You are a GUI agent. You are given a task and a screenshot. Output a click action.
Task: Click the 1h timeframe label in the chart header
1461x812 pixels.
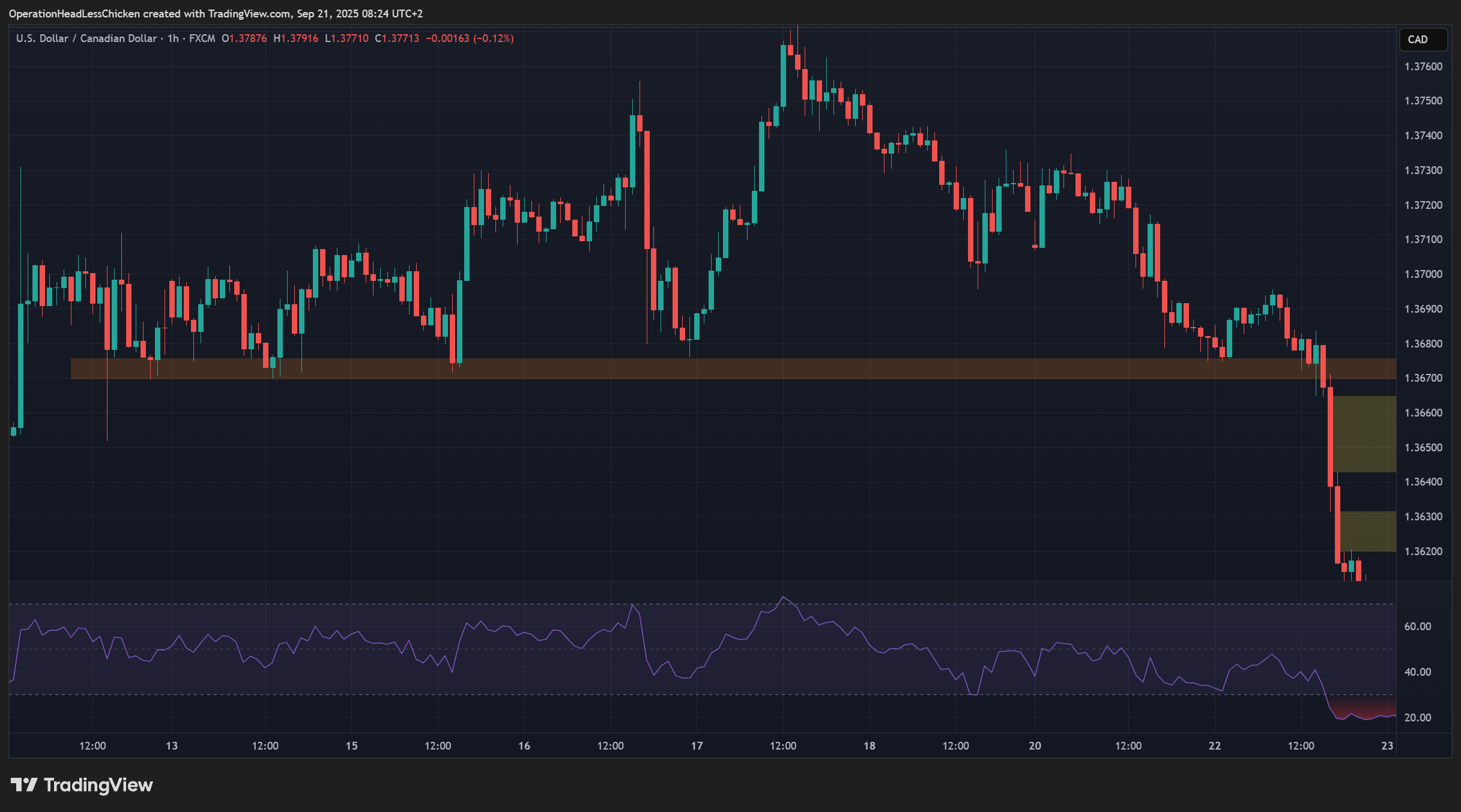coord(173,38)
